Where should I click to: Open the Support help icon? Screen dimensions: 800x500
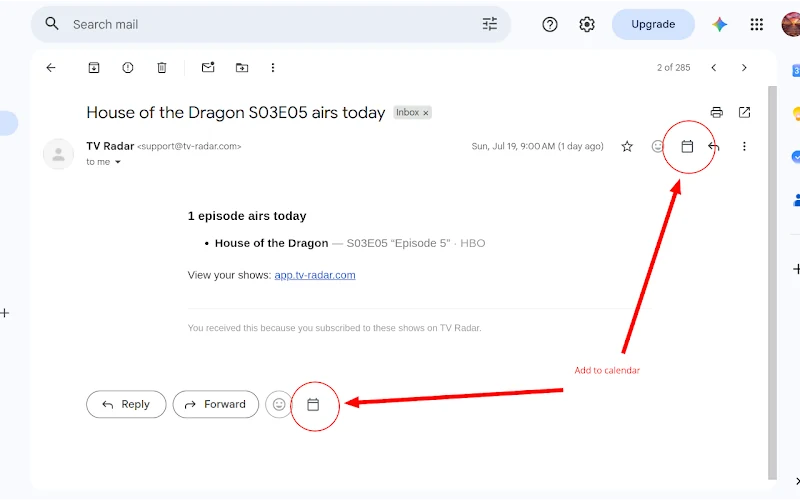(x=550, y=24)
